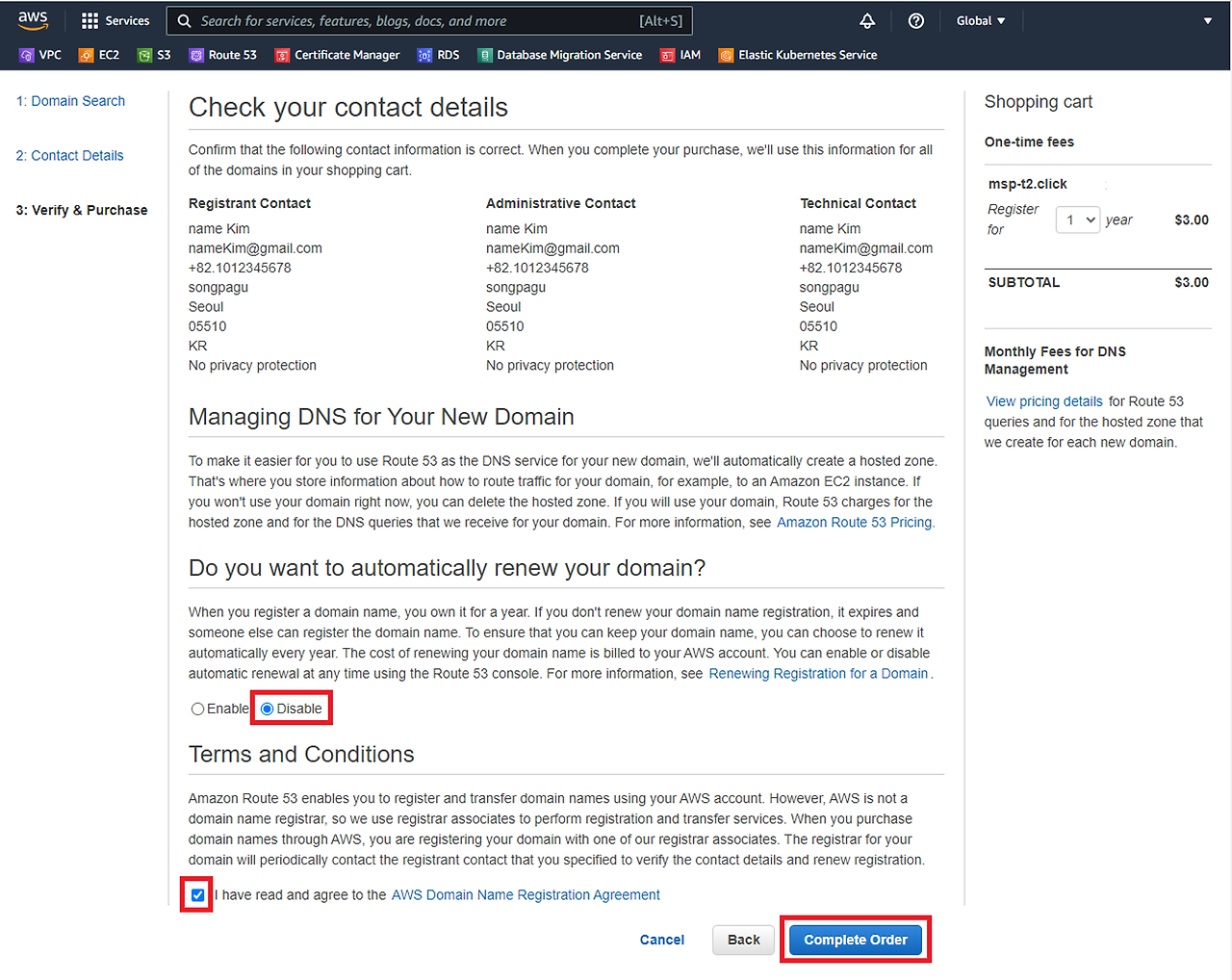1232x980 pixels.
Task: Open the Services grid menu icon
Action: 90,20
